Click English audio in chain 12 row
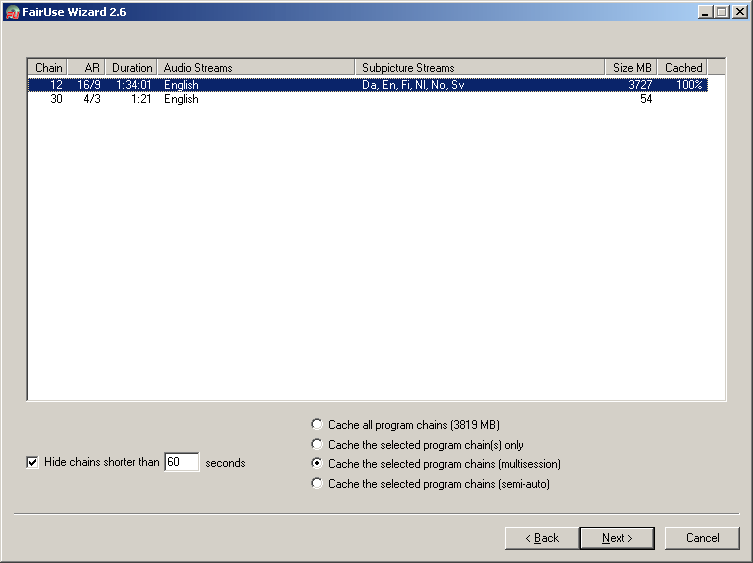 pyautogui.click(x=181, y=85)
